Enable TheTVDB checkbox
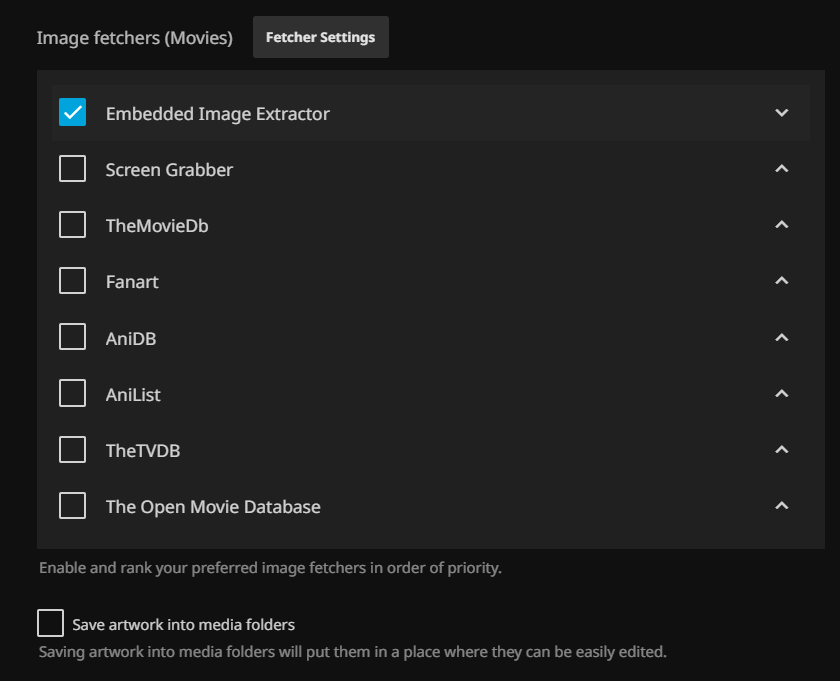The width and height of the screenshot is (840, 681). click(x=72, y=450)
